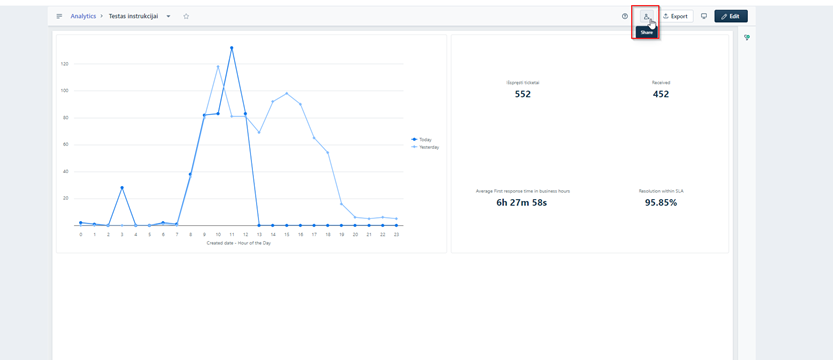Mark report as favorite with star
The width and height of the screenshot is (833, 360).
186,16
